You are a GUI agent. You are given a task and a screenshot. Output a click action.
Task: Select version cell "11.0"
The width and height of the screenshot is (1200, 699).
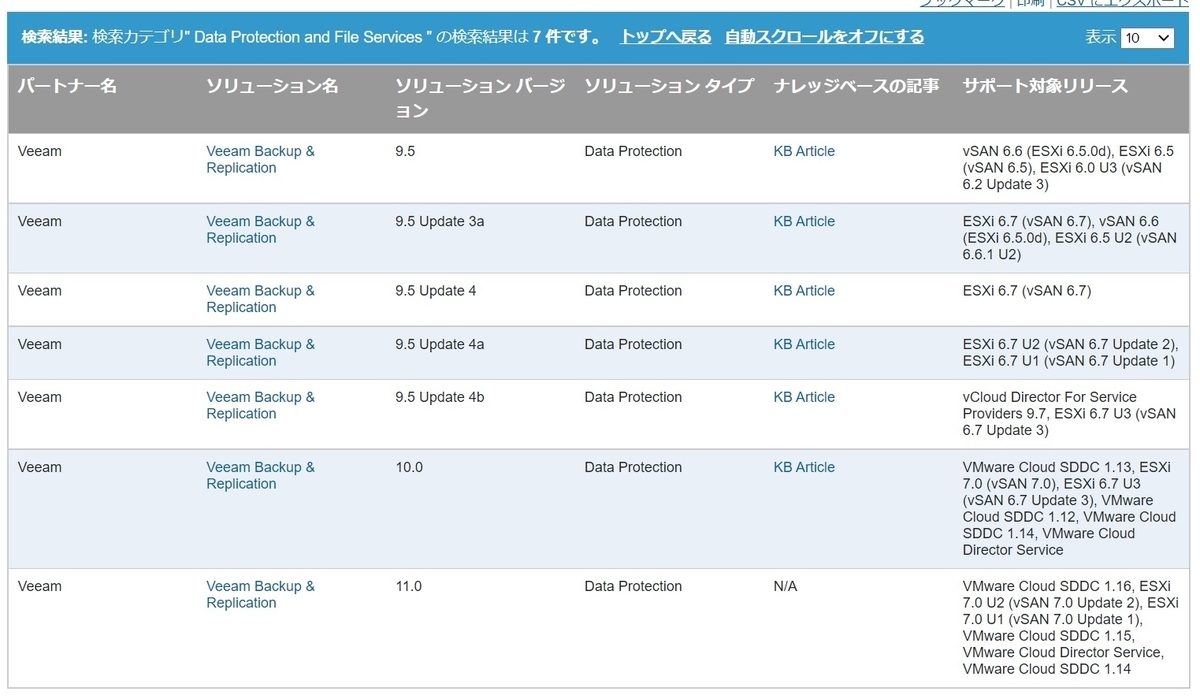[x=409, y=586]
